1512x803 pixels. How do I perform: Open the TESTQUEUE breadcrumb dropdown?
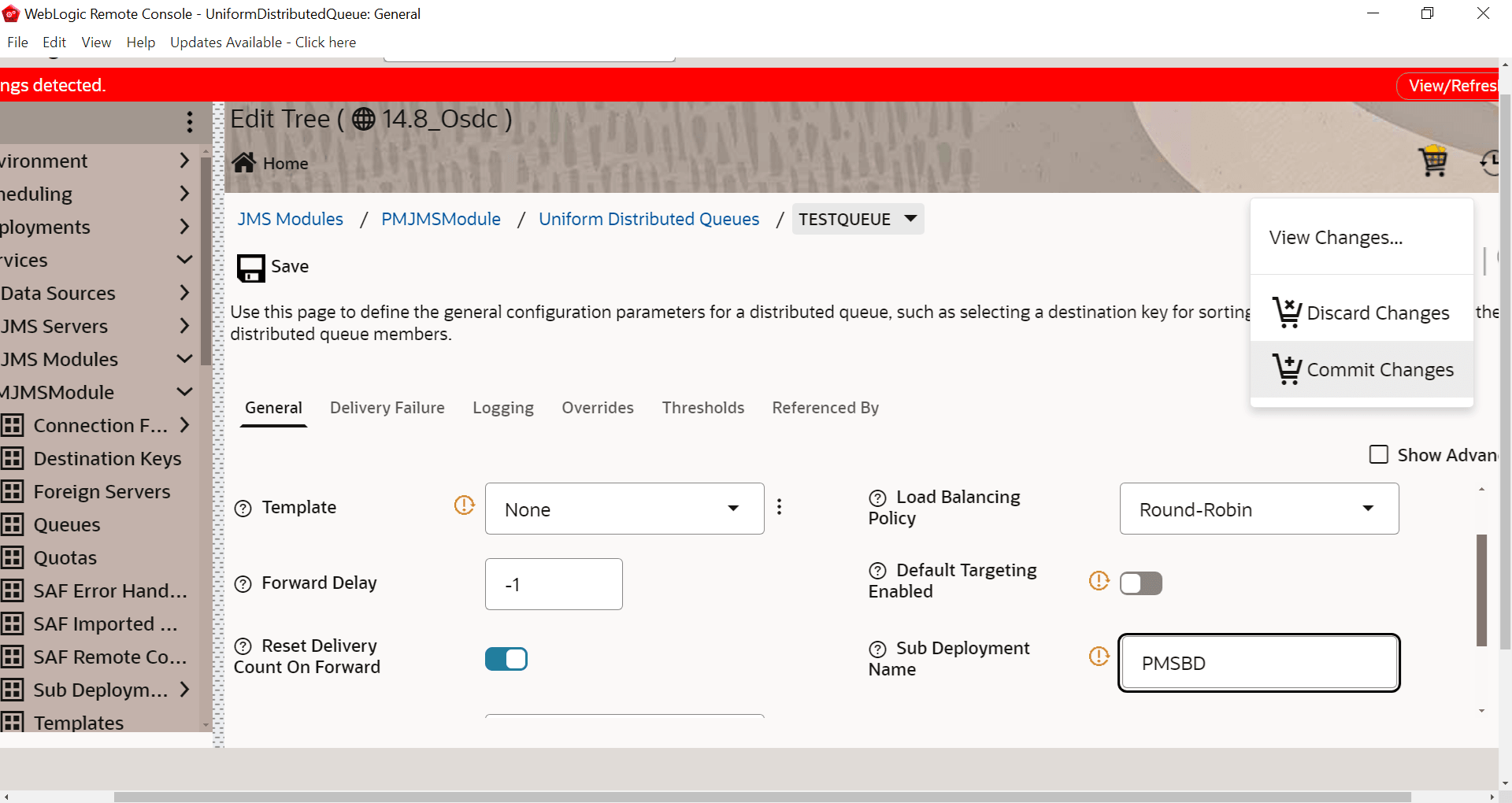911,218
